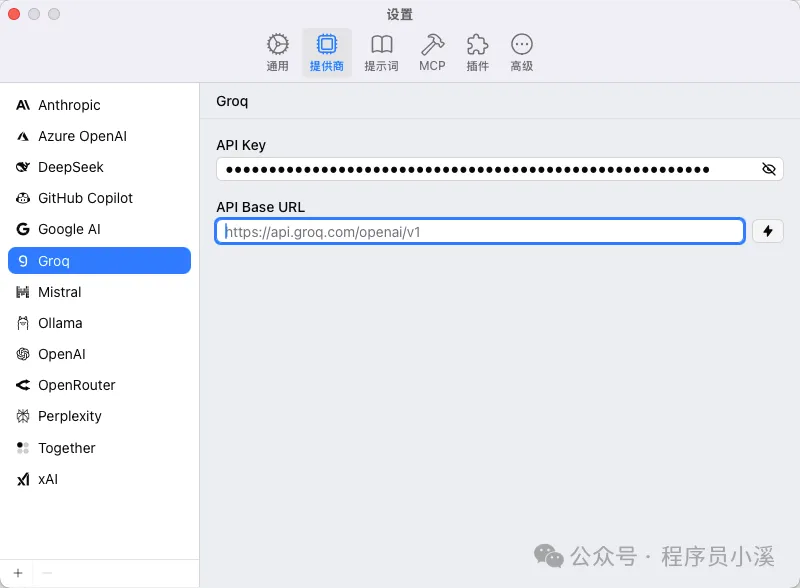Viewport: 800px width, 588px height.
Task: Switch to the 提供商 providers tab
Action: (327, 53)
